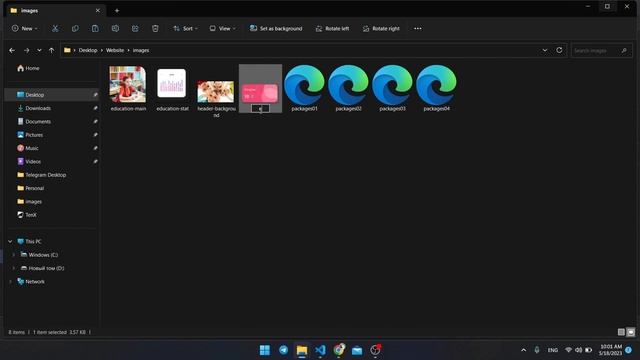Expand address bar history dropdown
The image size is (640, 360).
click(545, 50)
